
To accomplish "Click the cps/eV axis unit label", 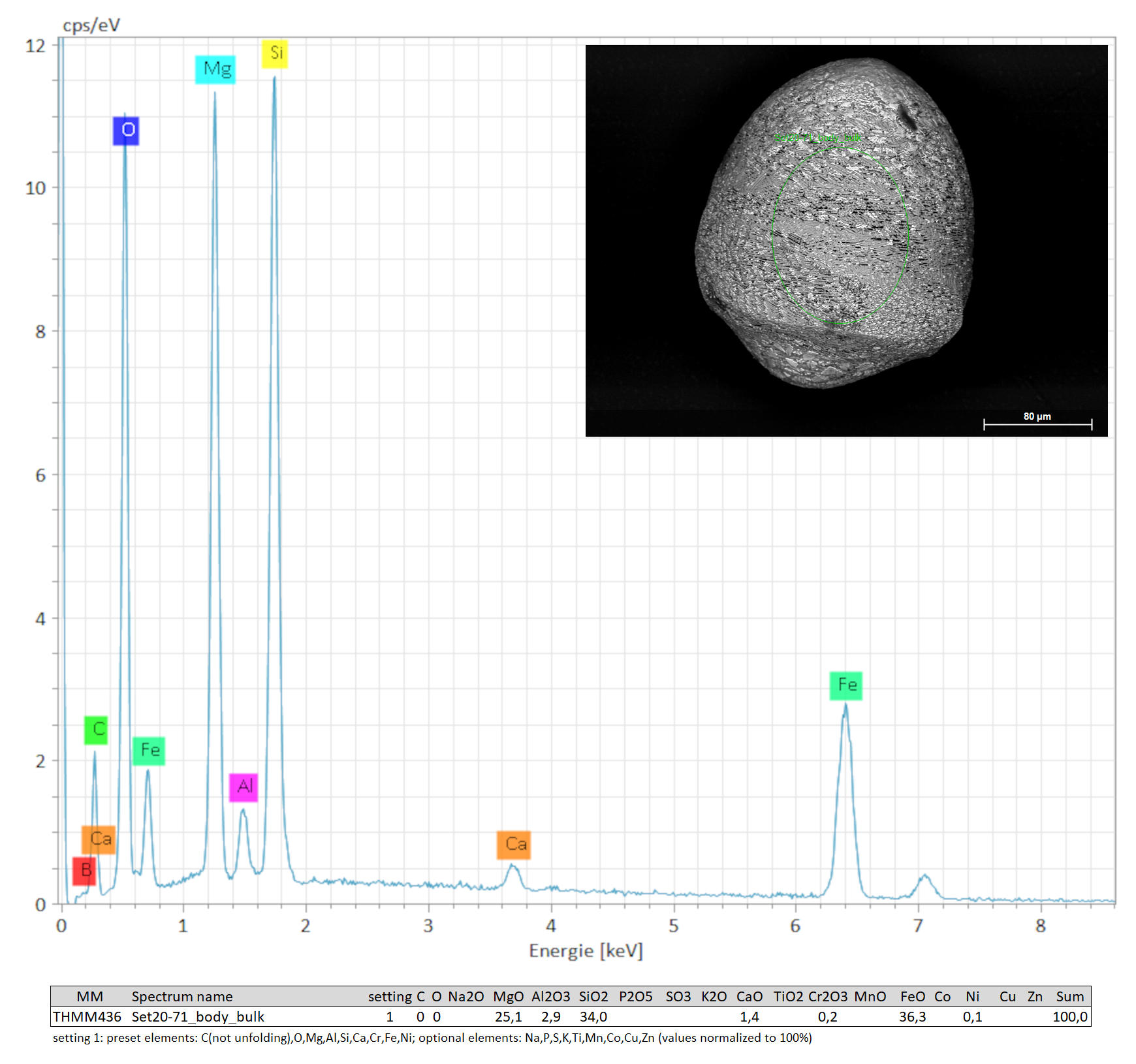I will click(x=91, y=25).
